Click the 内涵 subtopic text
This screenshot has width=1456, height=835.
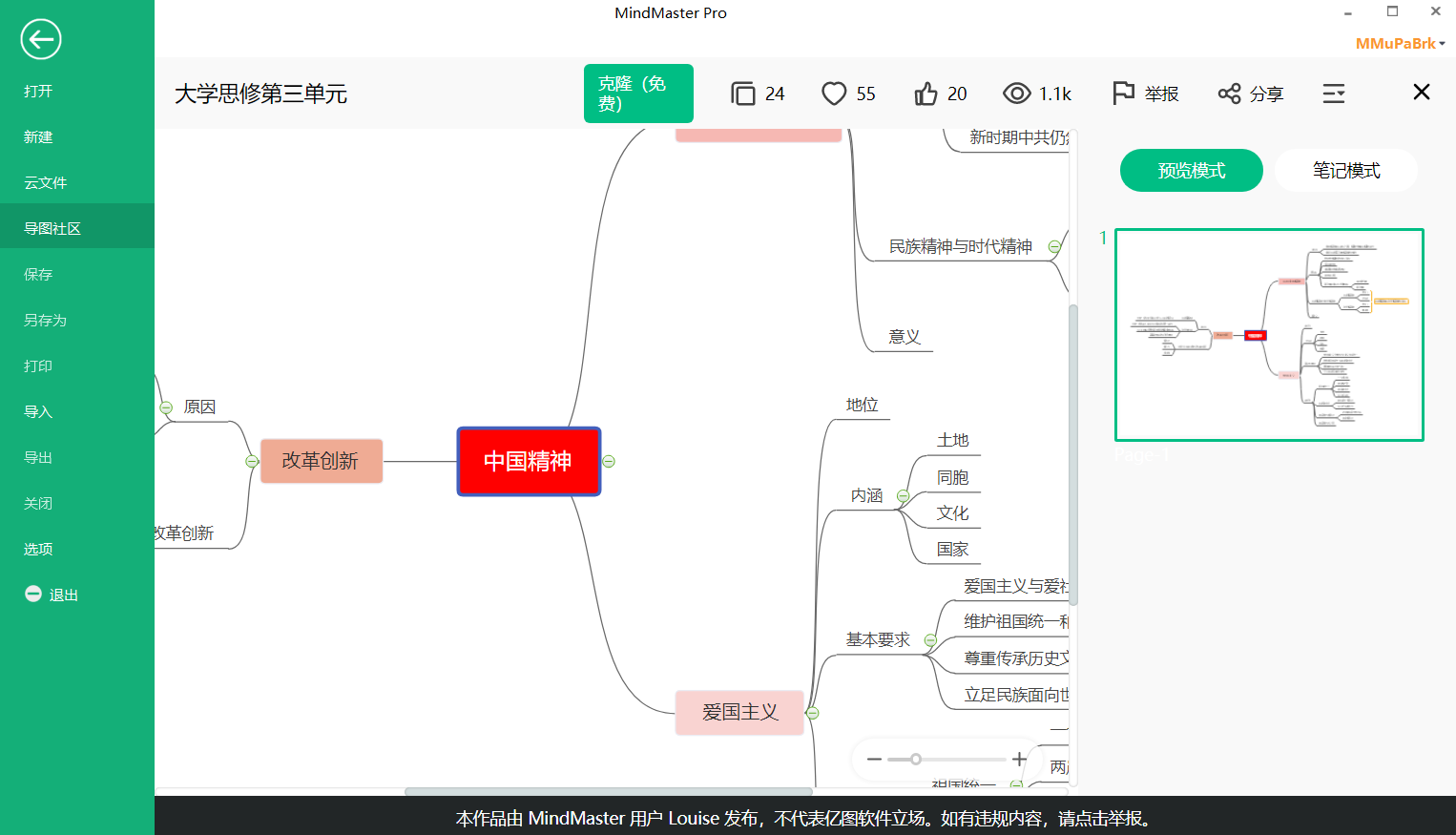(x=866, y=496)
